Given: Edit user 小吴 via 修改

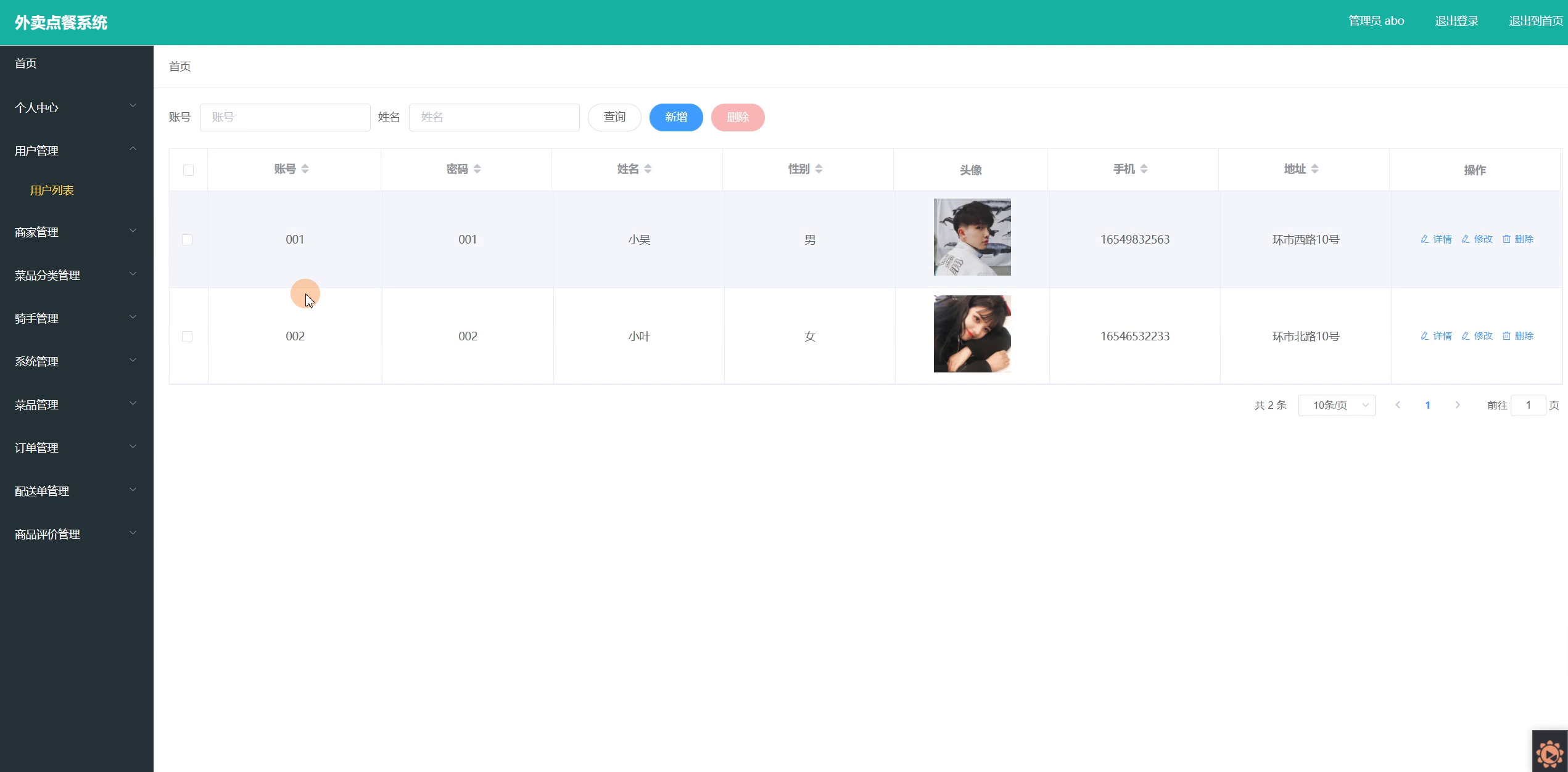Looking at the screenshot, I should pos(1477,239).
